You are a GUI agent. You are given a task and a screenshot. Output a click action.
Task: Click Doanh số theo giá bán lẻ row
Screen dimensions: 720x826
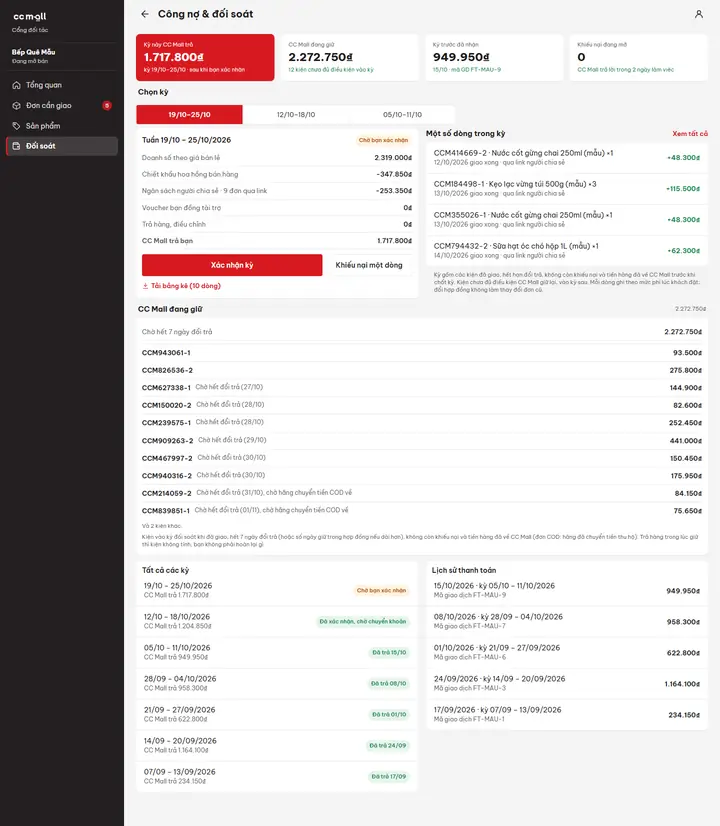click(x=277, y=158)
